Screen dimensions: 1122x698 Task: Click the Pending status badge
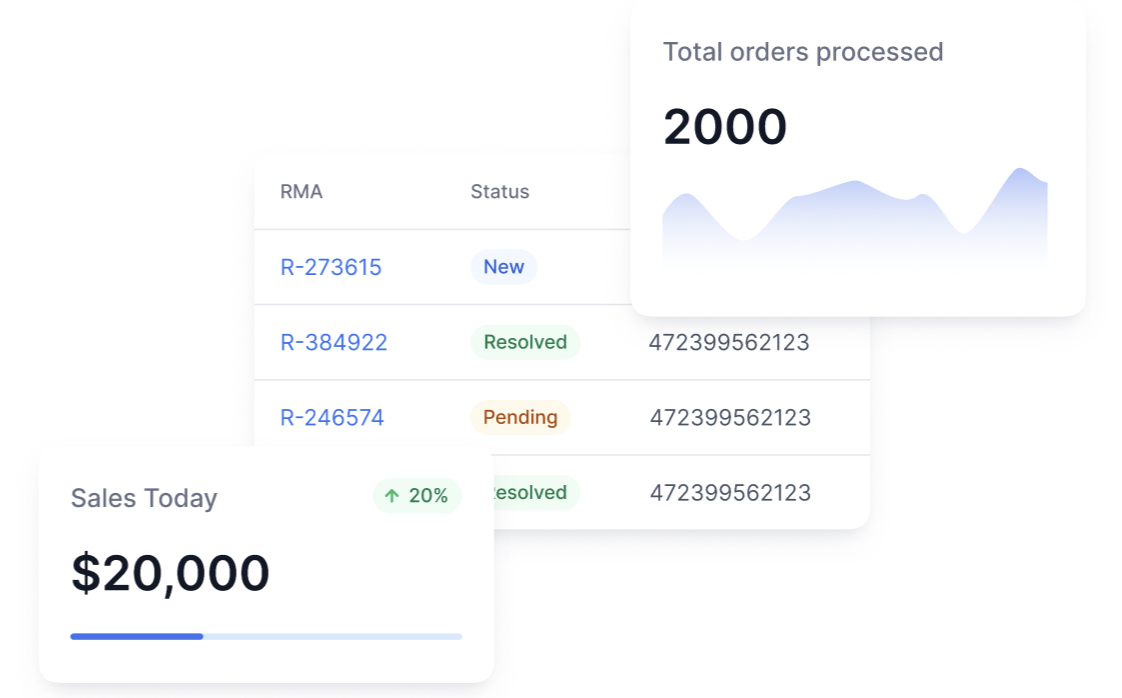pyautogui.click(x=520, y=417)
